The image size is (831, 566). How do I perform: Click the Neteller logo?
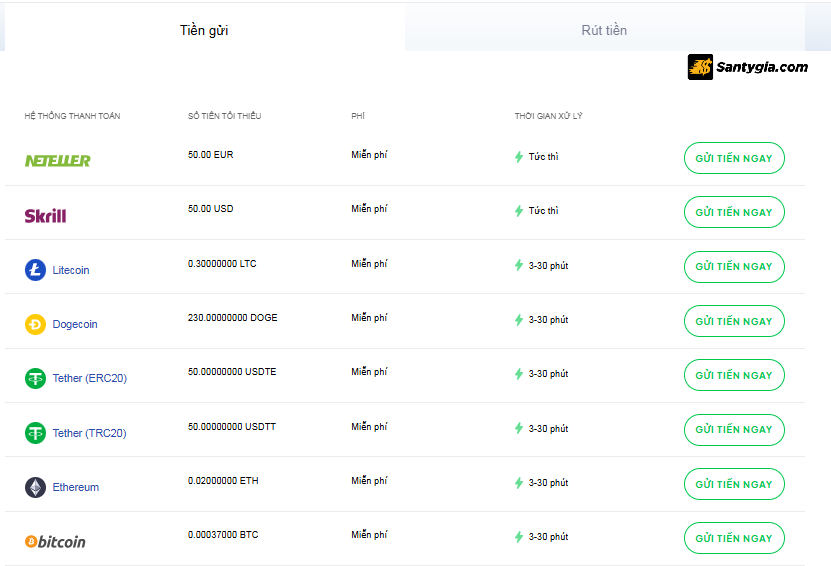pos(58,161)
